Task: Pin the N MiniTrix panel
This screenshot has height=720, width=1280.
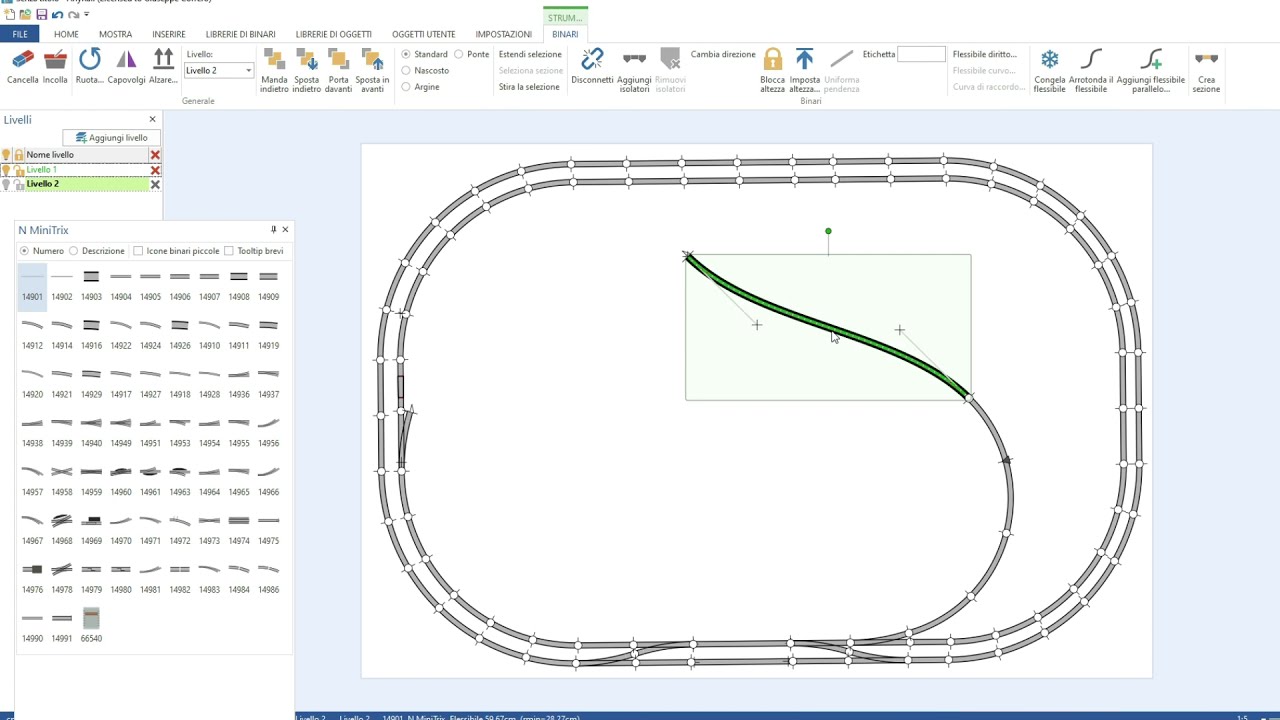Action: point(273,230)
